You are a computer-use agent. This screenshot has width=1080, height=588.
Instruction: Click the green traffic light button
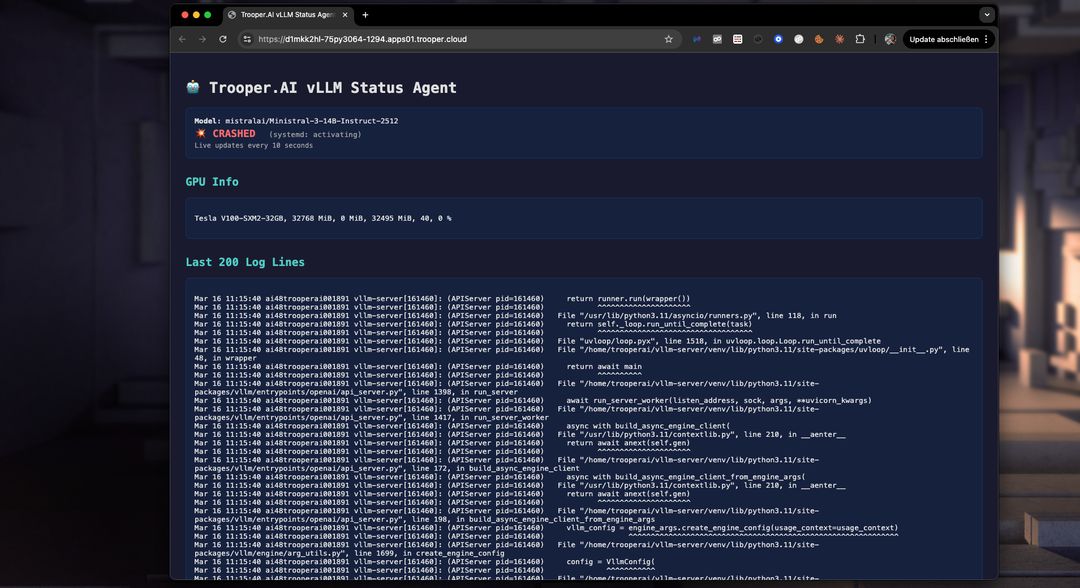207,14
